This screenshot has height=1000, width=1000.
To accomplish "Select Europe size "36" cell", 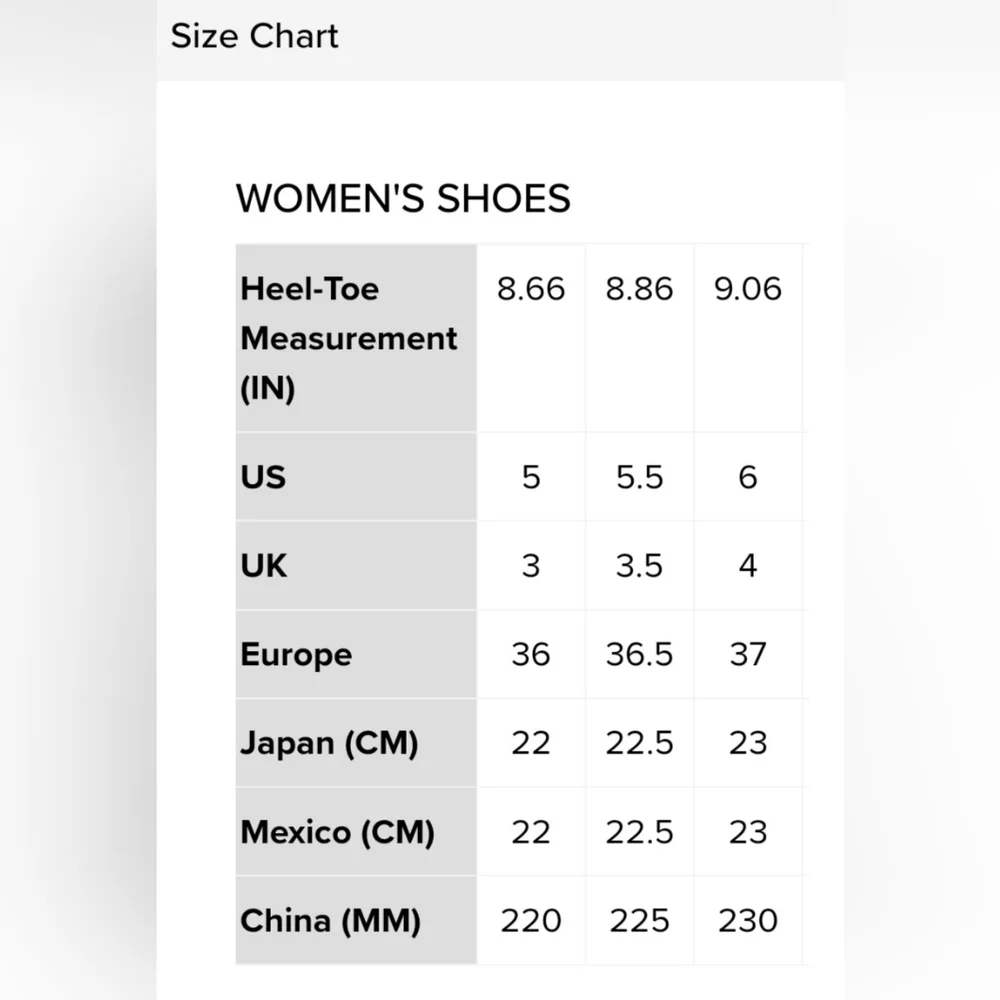I will pyautogui.click(x=531, y=654).
